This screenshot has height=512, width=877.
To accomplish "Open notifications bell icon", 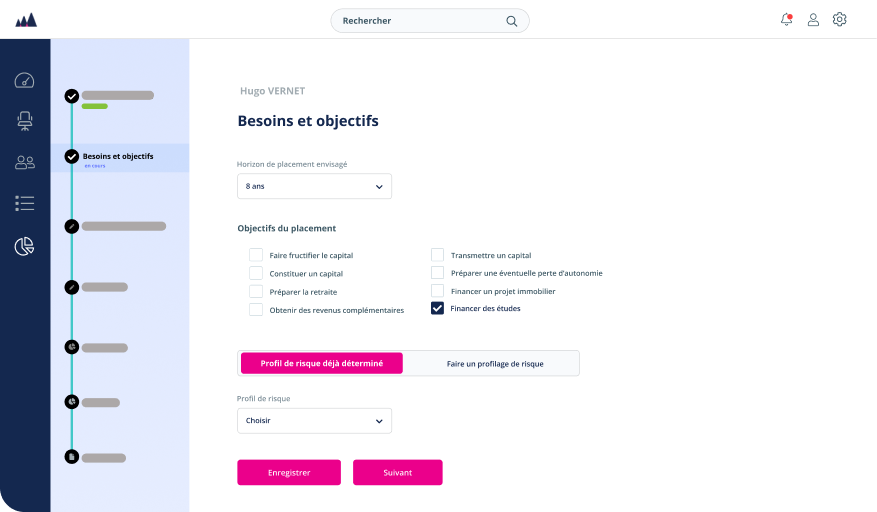I will point(786,20).
